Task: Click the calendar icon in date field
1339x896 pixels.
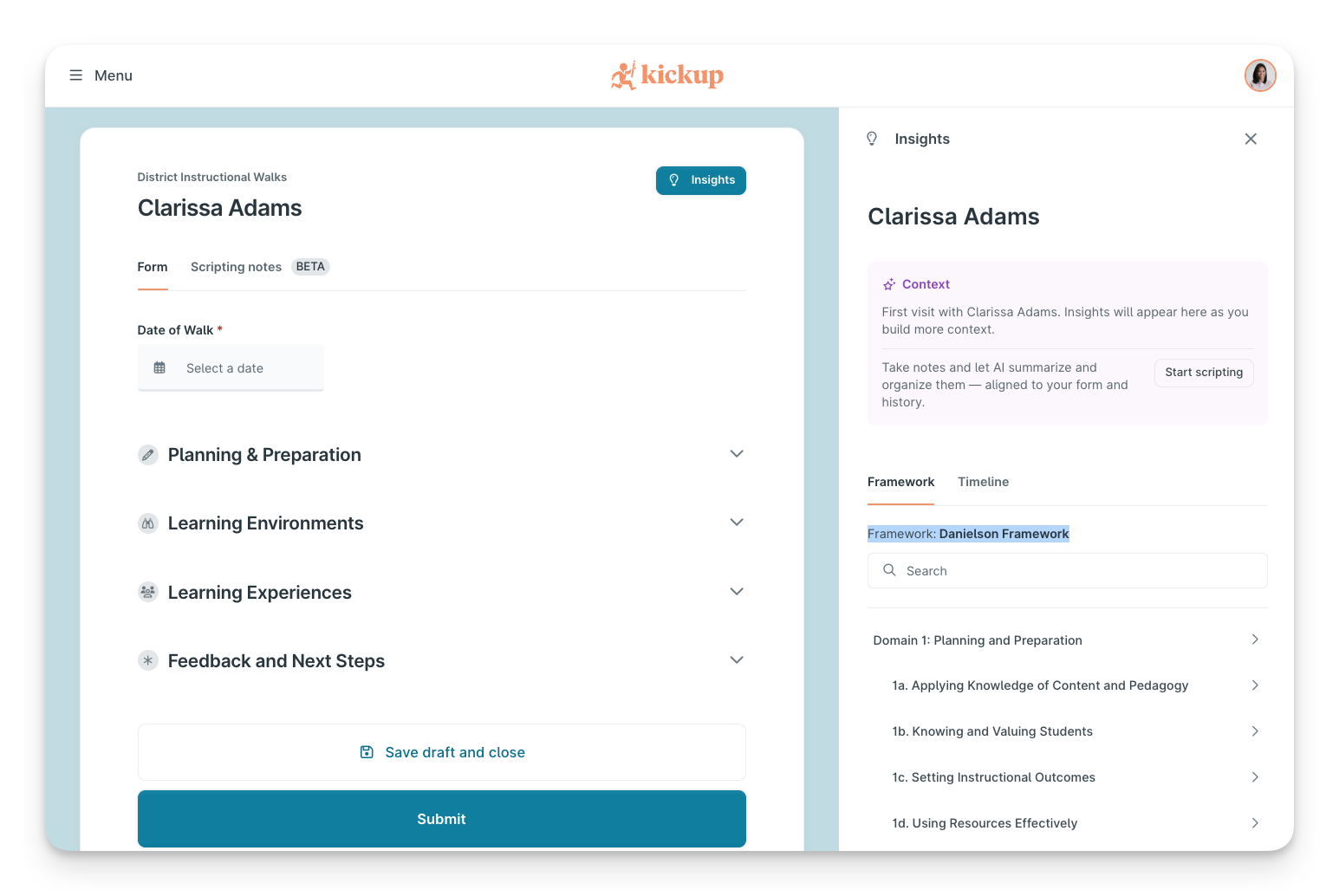Action: (159, 367)
